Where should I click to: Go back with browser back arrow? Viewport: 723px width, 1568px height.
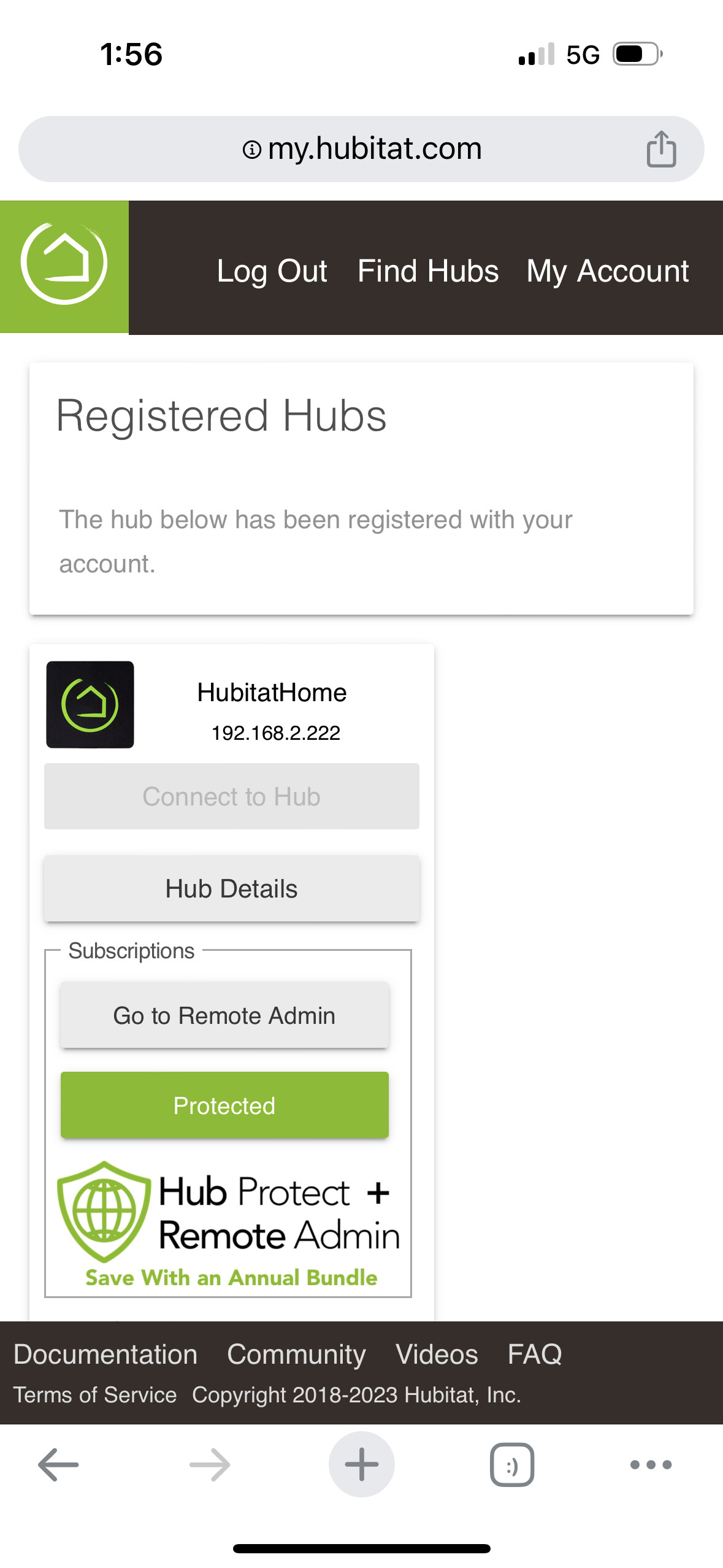tap(58, 1464)
